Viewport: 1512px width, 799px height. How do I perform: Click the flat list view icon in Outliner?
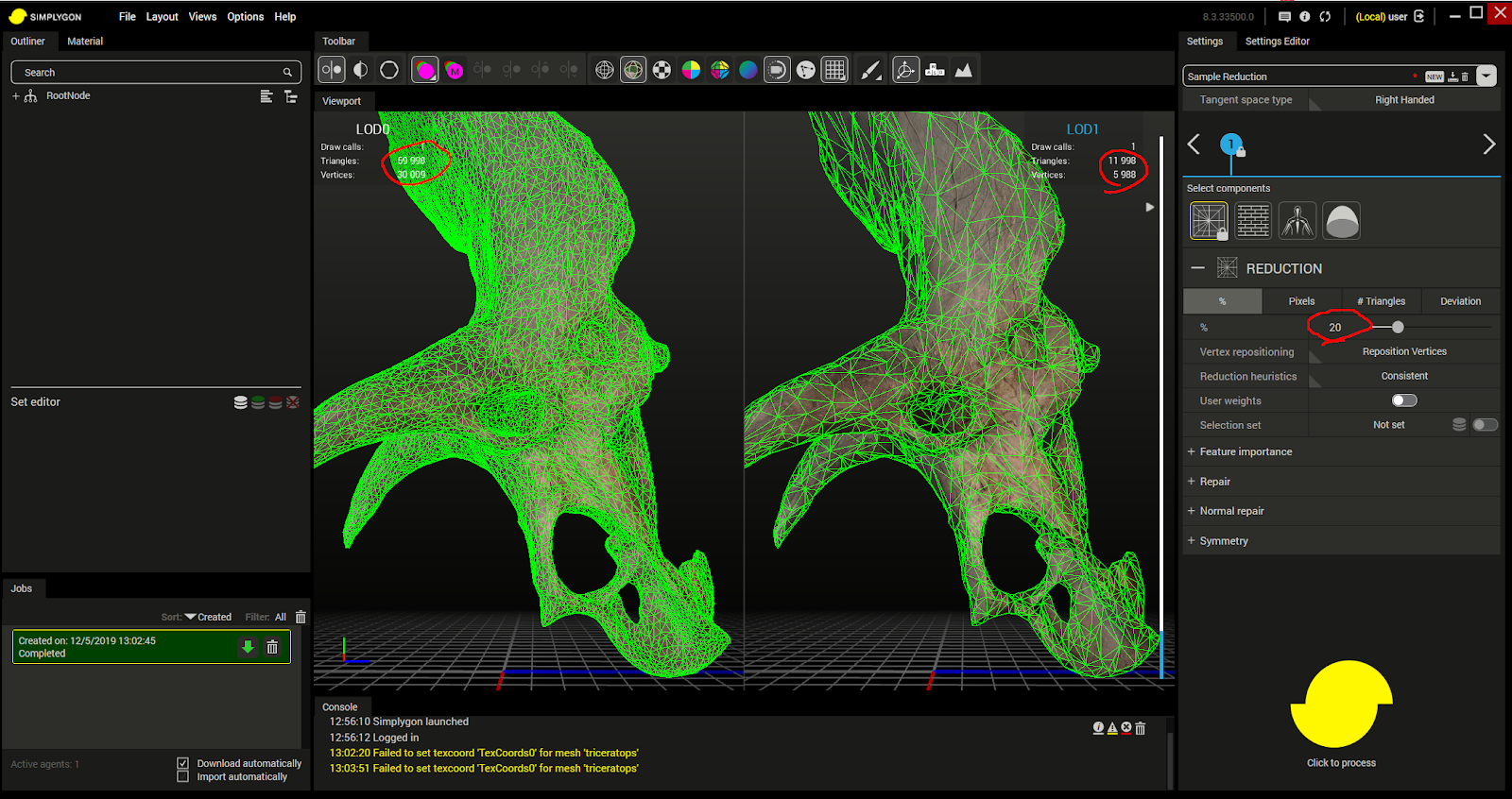(266, 96)
